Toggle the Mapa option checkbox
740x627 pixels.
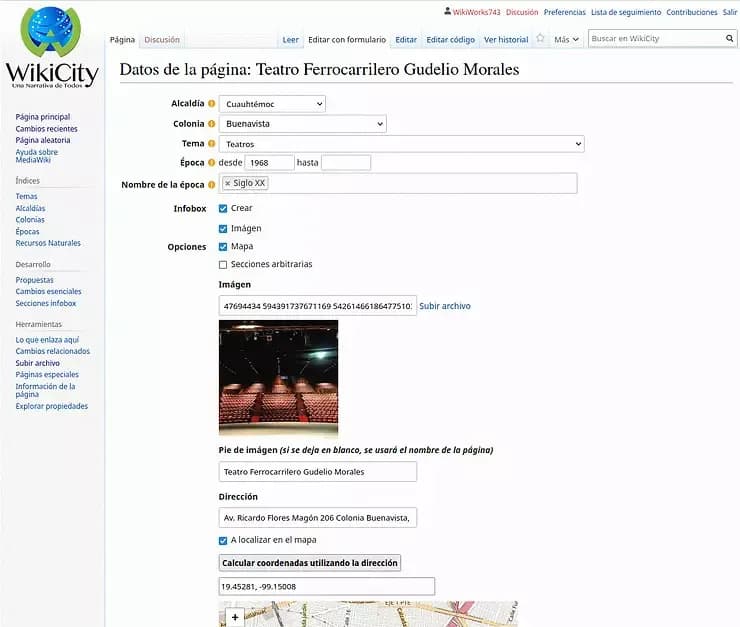223,247
